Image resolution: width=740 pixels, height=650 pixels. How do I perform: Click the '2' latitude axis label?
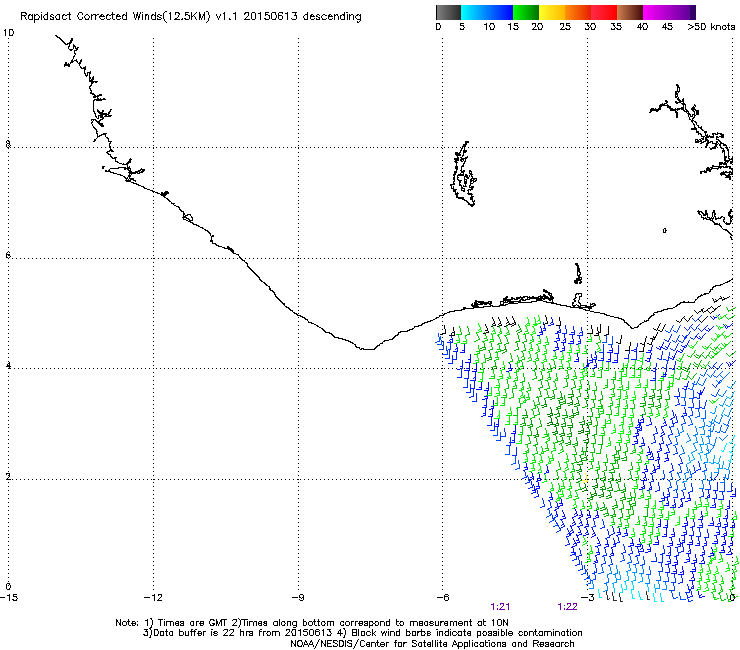click(8, 477)
